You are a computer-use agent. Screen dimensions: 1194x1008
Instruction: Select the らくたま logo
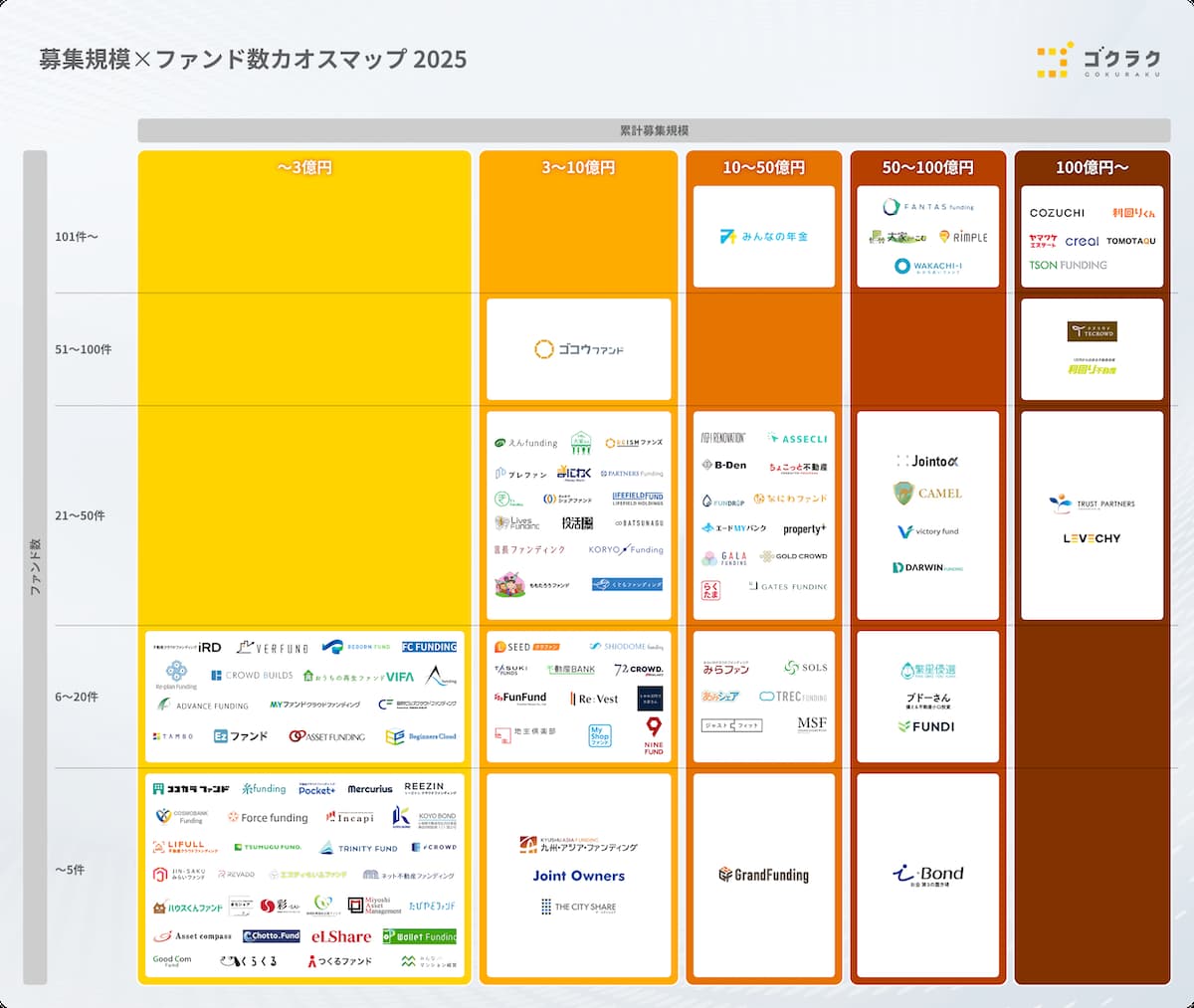tap(710, 590)
